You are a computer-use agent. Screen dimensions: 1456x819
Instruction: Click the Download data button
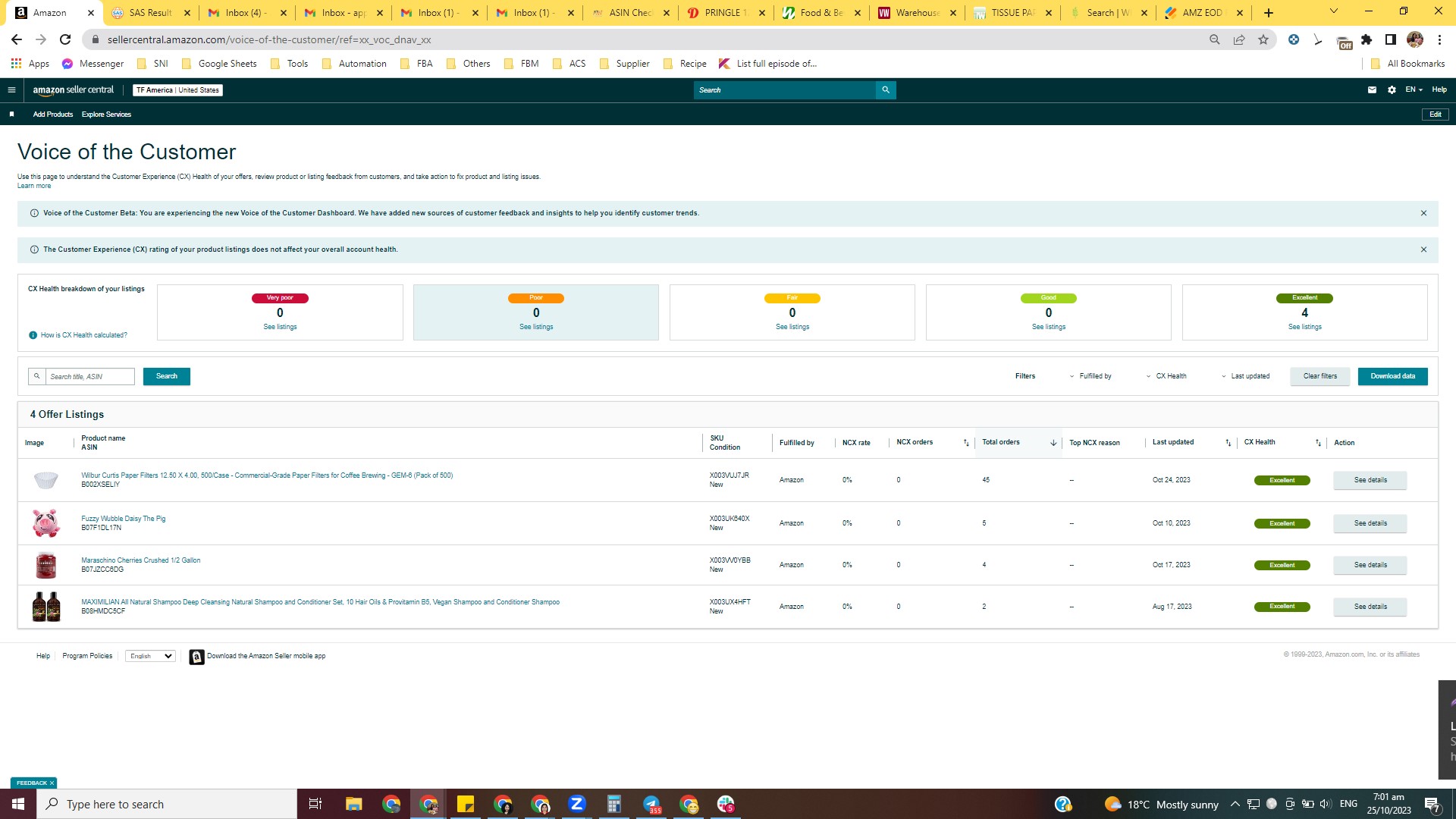1393,376
